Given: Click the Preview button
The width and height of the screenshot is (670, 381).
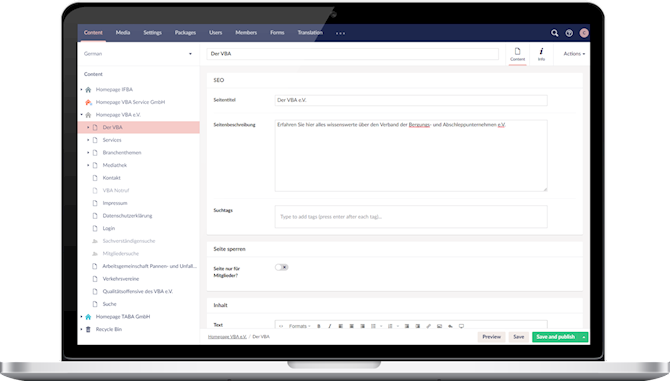Looking at the screenshot, I should pos(491,337).
